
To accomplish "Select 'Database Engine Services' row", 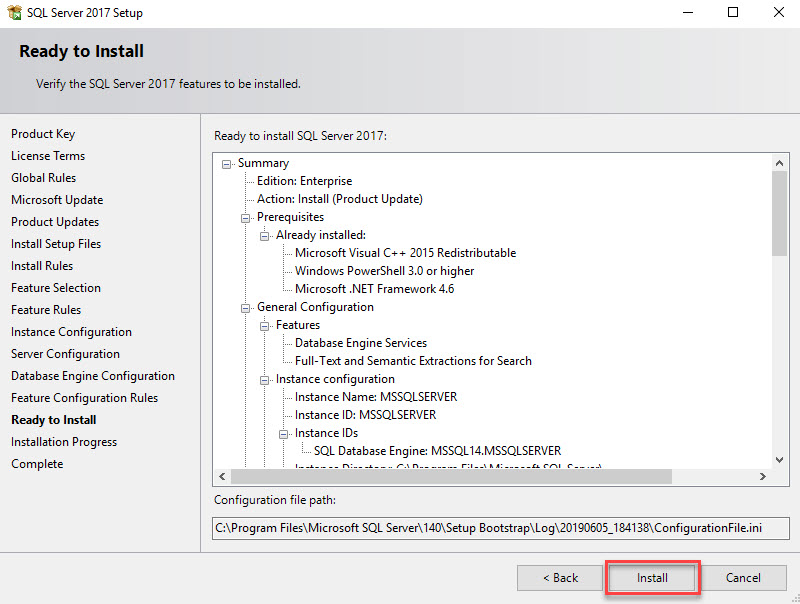I will [361, 343].
